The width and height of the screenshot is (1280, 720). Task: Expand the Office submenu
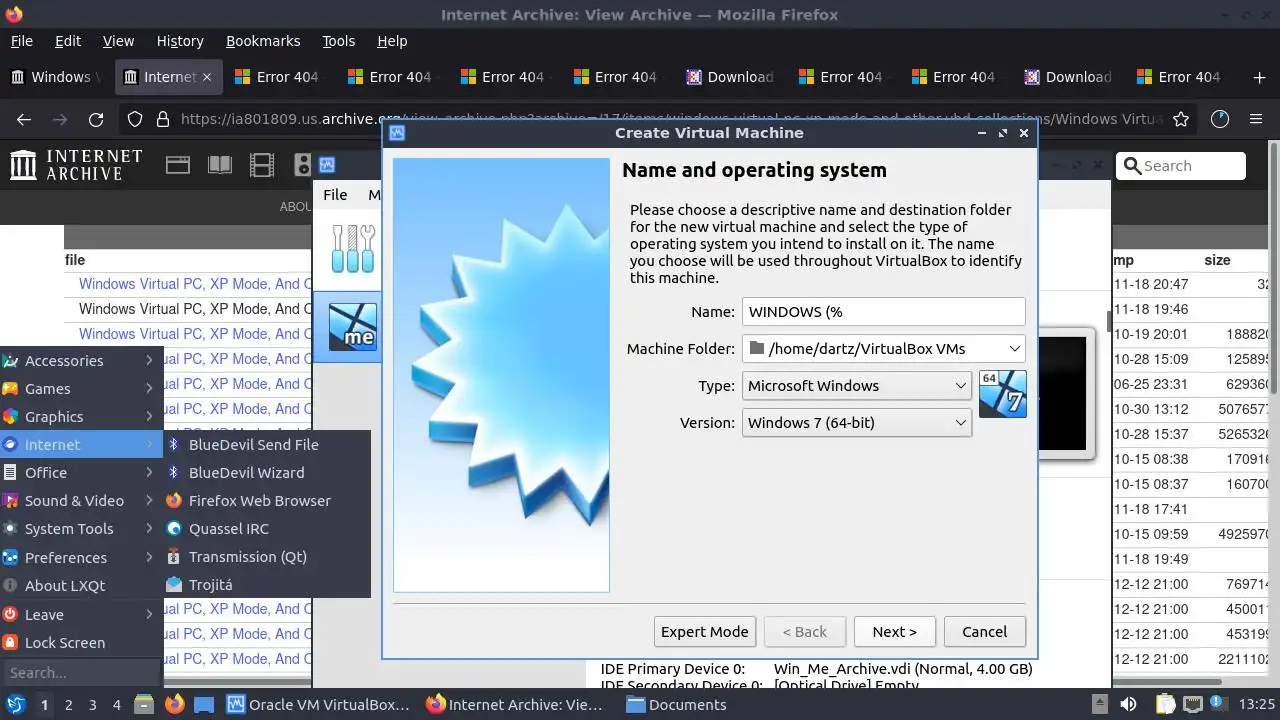(81, 472)
